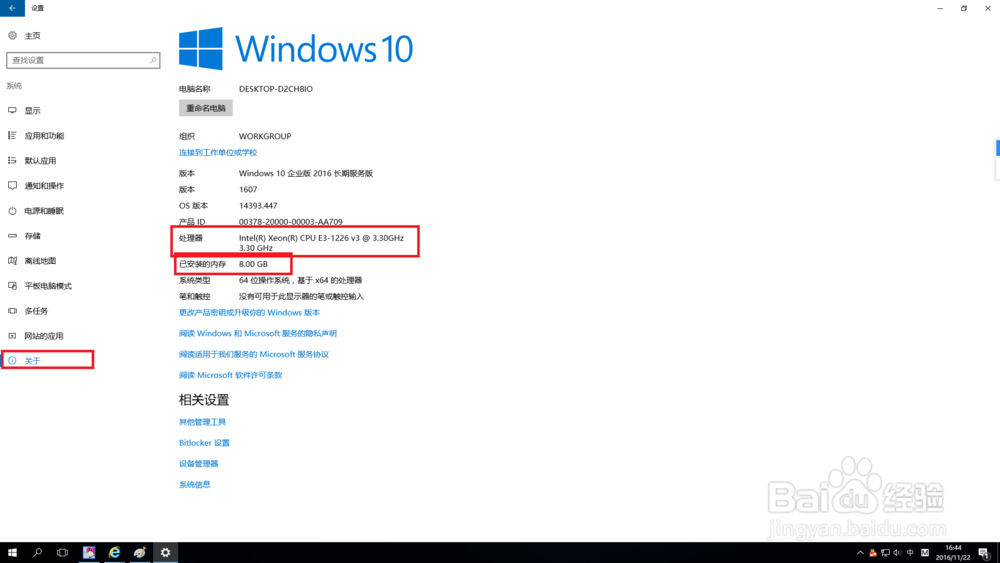Click the QQ penguin tray icon
Viewport: 1000px width, 563px height.
[872, 553]
